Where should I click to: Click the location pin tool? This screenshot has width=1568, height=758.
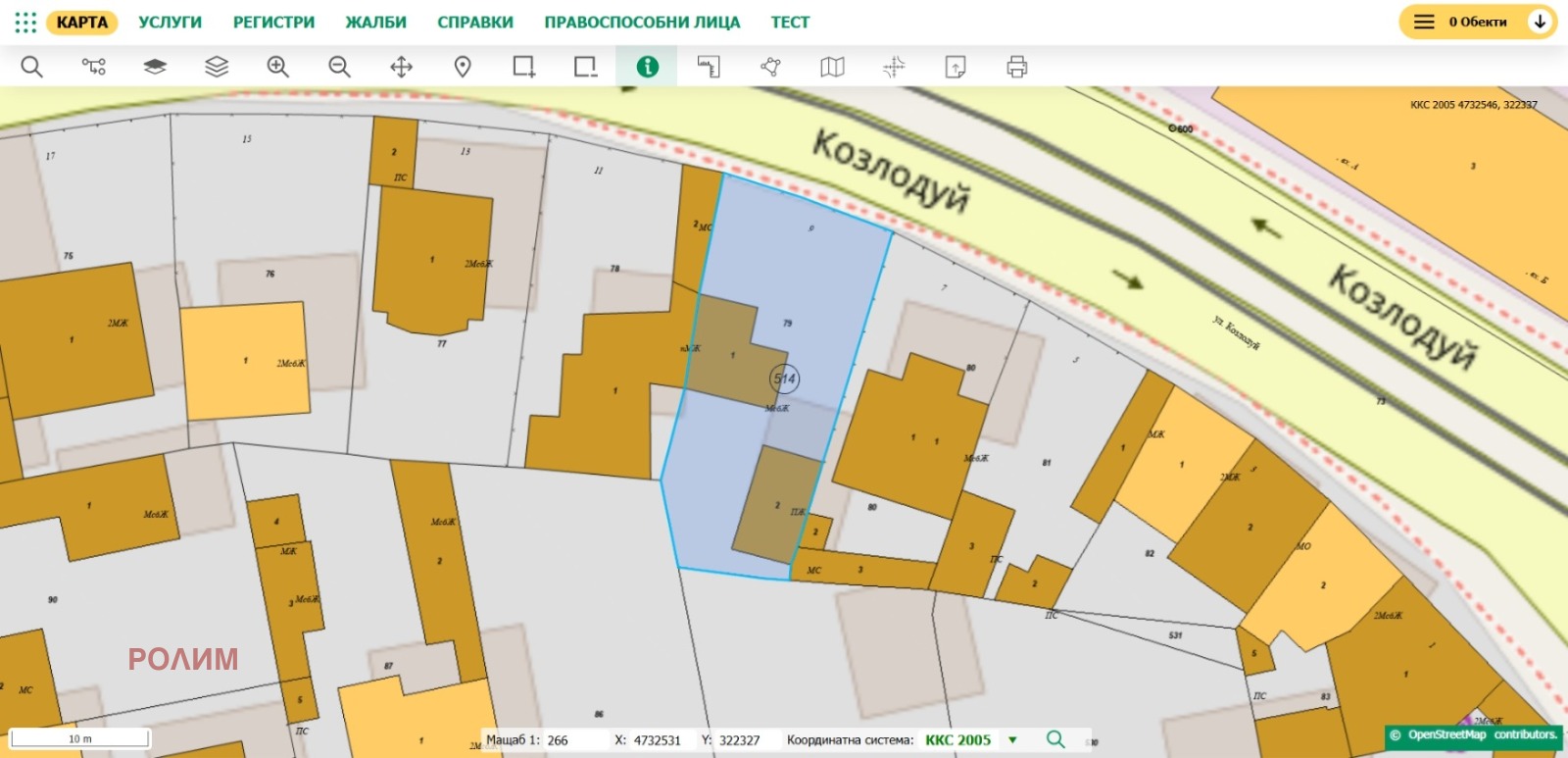(x=463, y=67)
